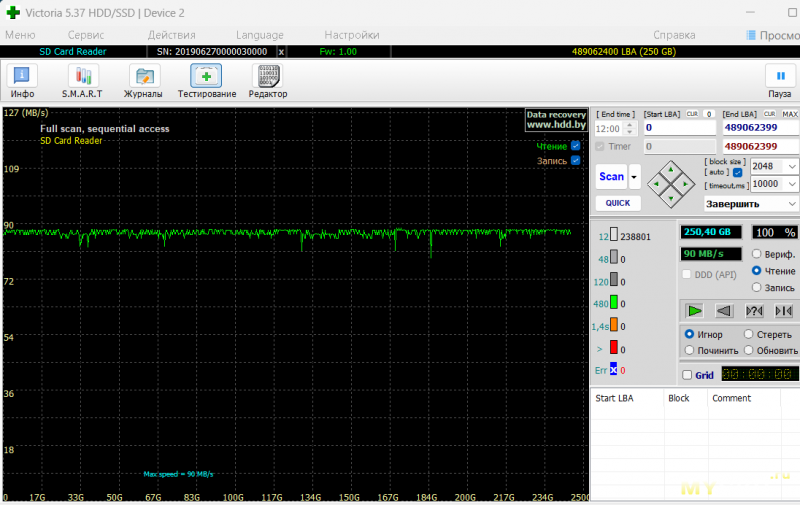
Task: Click the QUICK scan button
Action: pos(618,203)
